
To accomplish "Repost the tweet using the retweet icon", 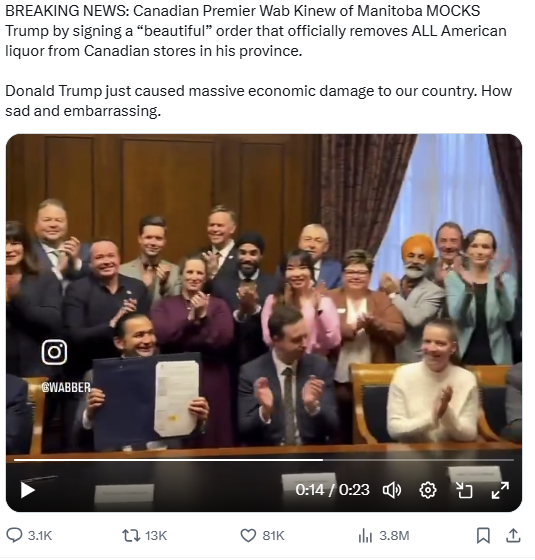I will [131, 535].
